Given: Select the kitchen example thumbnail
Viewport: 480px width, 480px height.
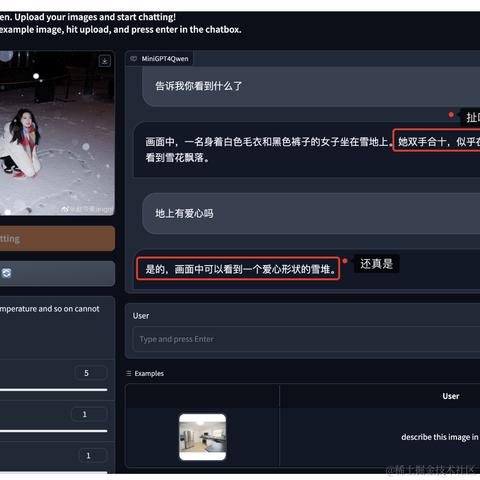Looking at the screenshot, I should tap(203, 437).
